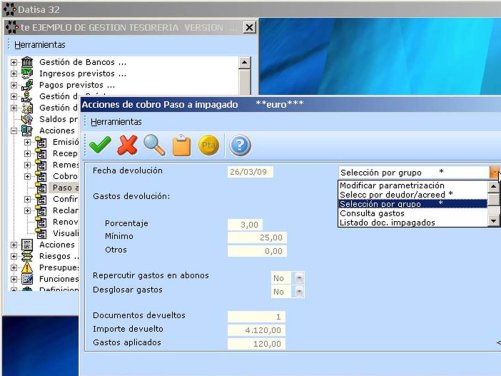Click the Visuali item icon
This screenshot has height=376, width=501.
41,233
